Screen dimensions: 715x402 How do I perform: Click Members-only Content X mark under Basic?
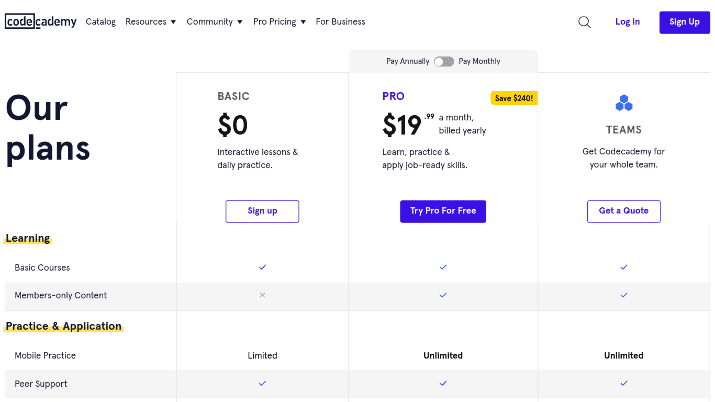click(262, 295)
